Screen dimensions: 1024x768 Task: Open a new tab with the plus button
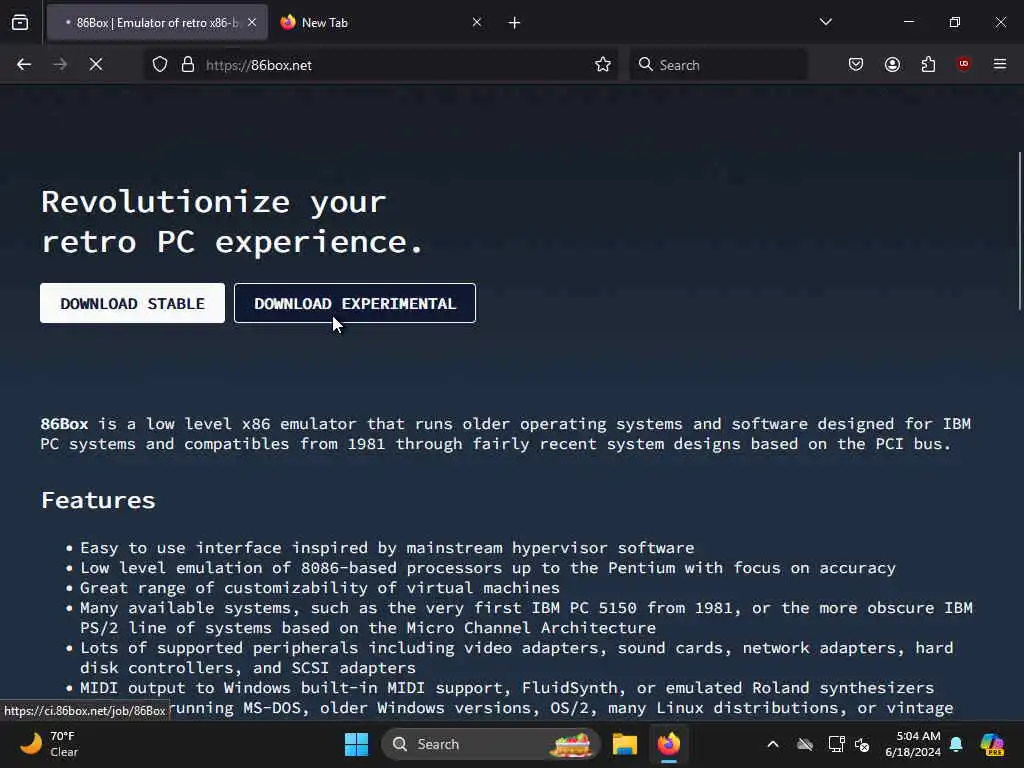[515, 23]
